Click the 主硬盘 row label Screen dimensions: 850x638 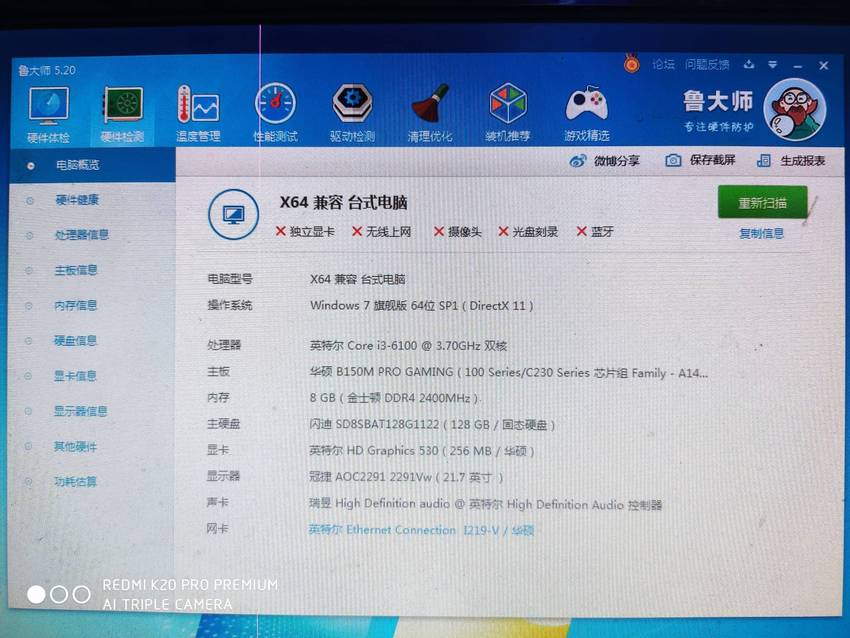pyautogui.click(x=223, y=423)
